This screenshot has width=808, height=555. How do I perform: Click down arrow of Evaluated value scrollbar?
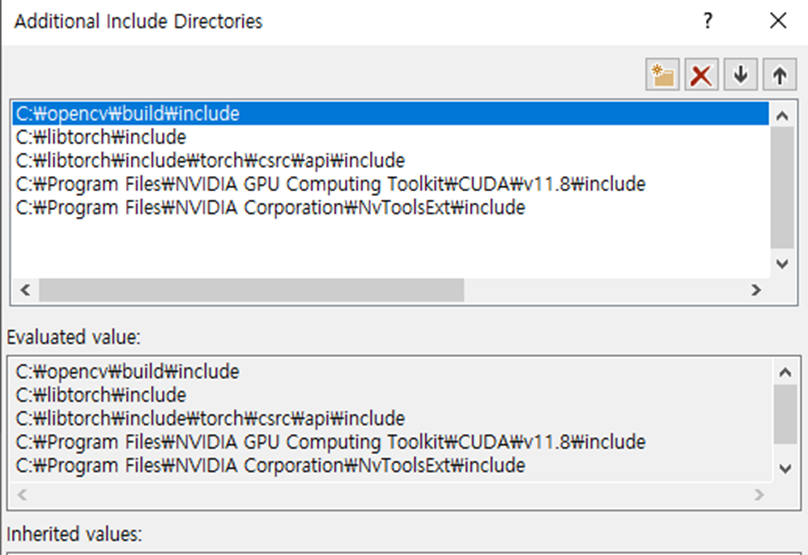point(785,468)
